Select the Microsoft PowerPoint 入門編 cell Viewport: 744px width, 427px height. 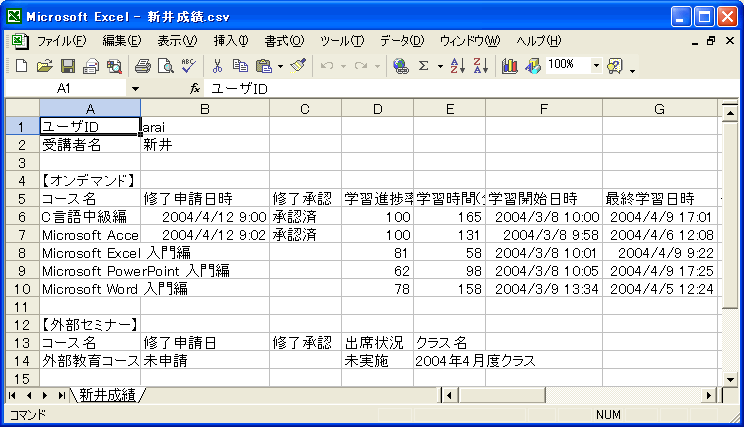(90, 271)
